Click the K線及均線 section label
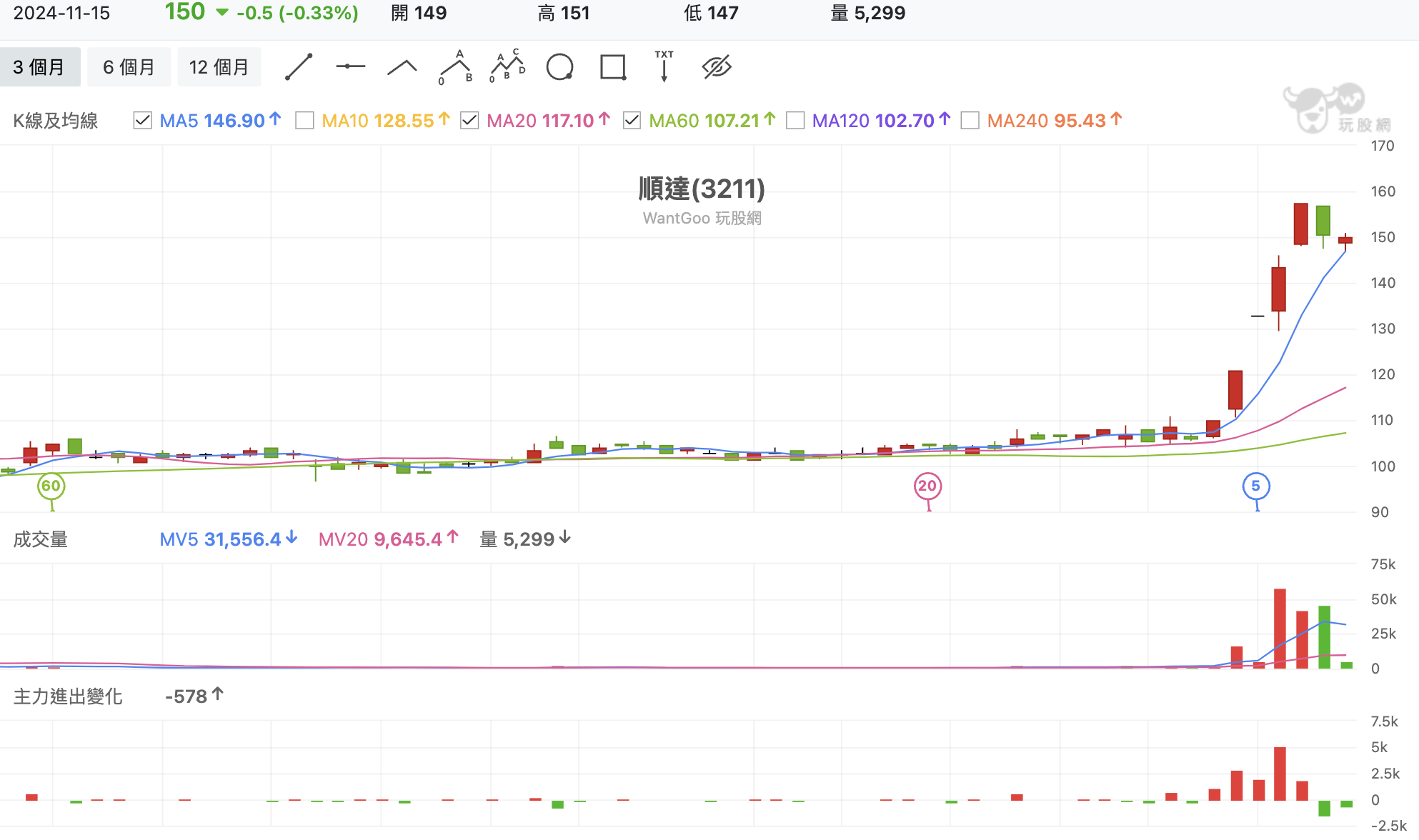This screenshot has width=1419, height=840. (x=56, y=121)
